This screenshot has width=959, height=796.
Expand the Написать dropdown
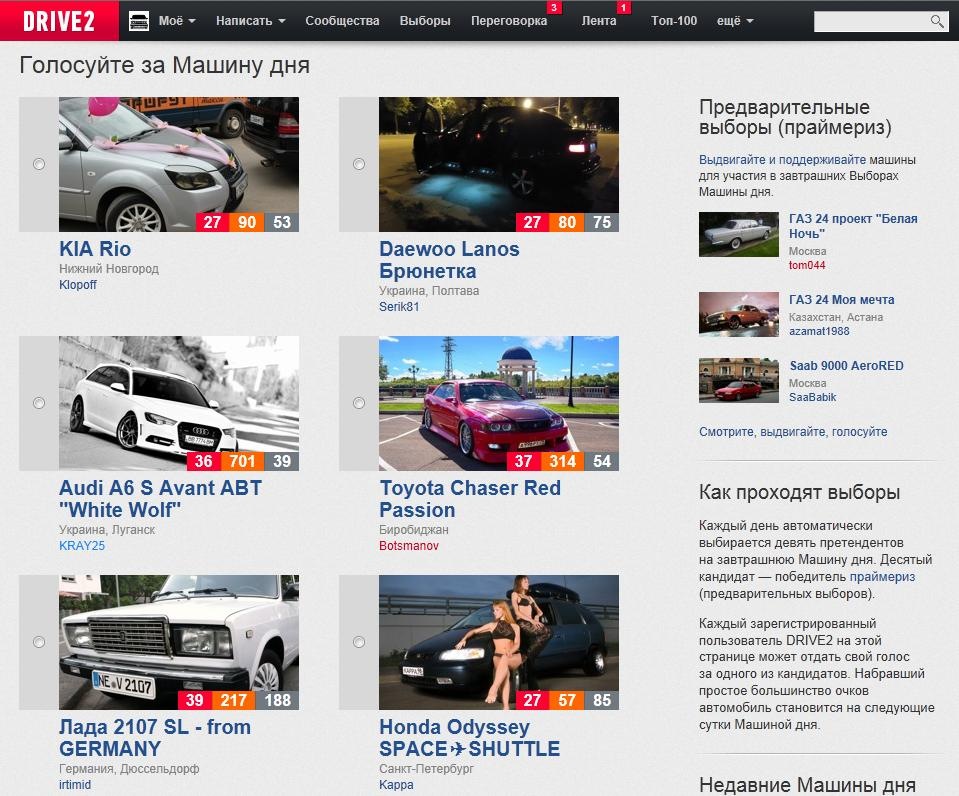tap(244, 19)
